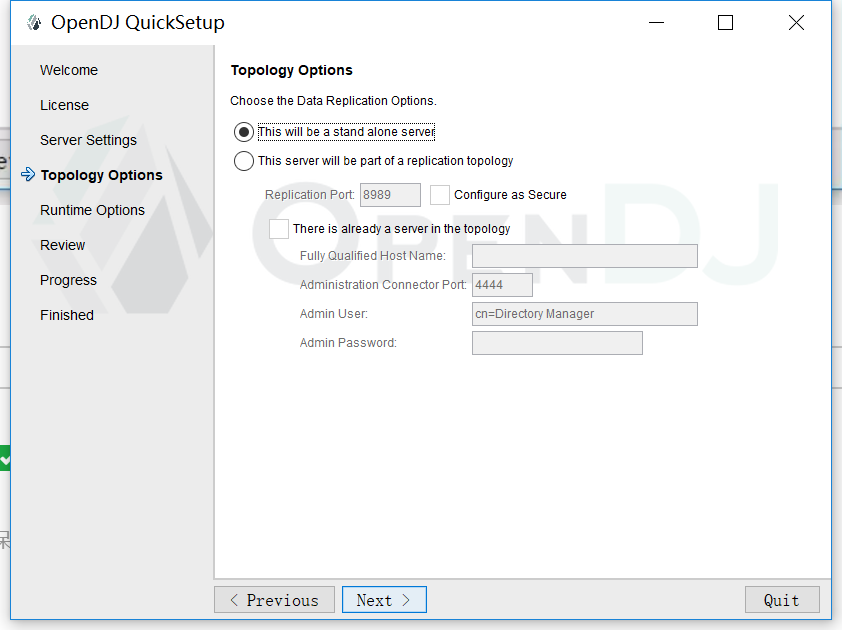This screenshot has width=842, height=630.
Task: Click the Admin Password label
Action: pos(348,343)
